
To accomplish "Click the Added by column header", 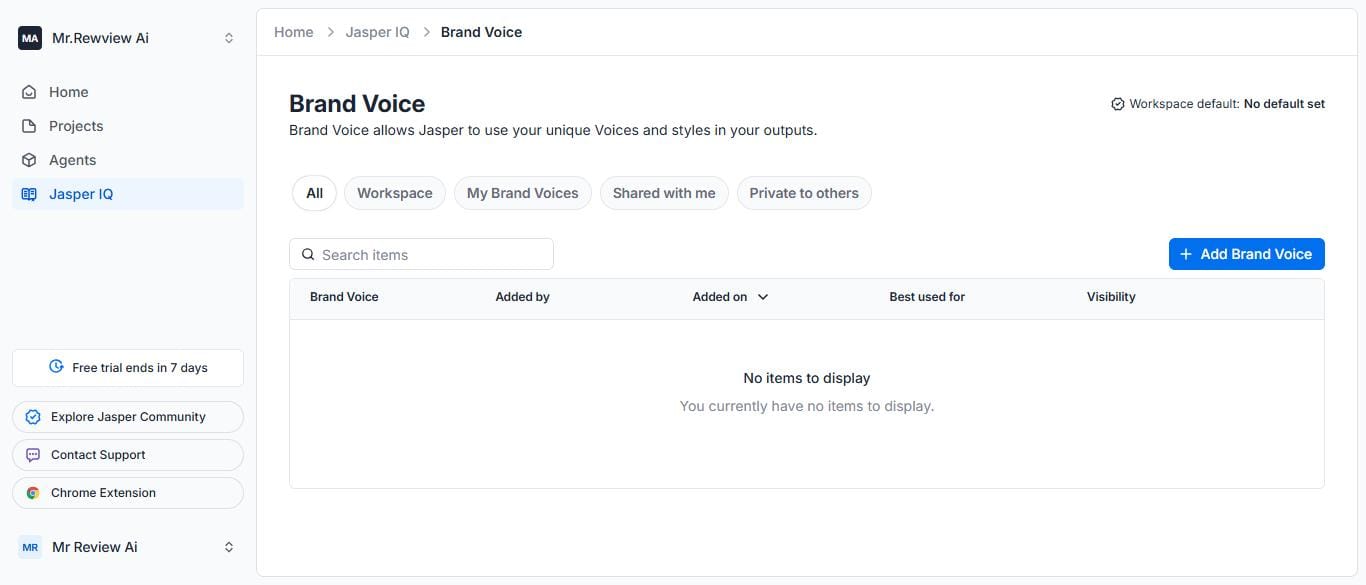I will [523, 297].
